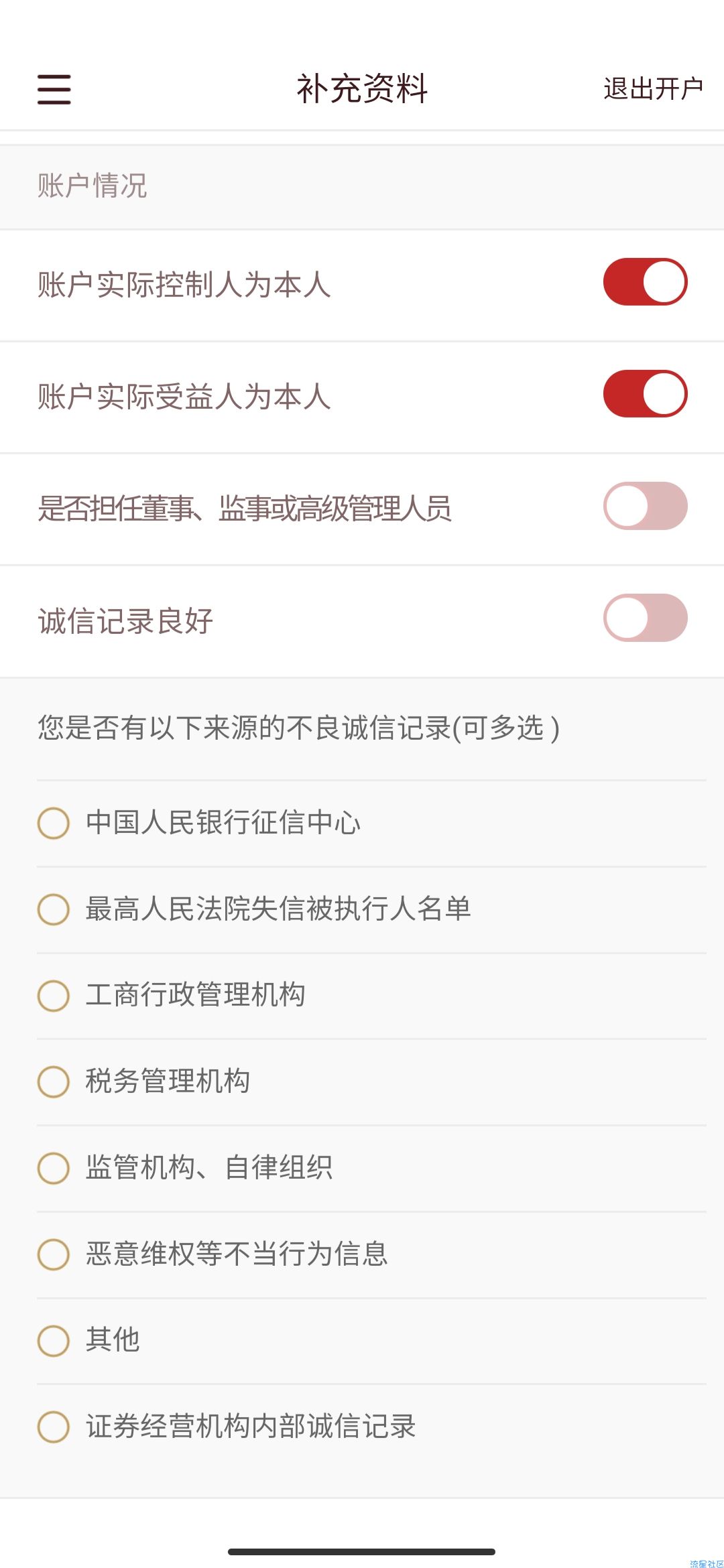Tap 诚信记录良好 row label
Image resolution: width=724 pixels, height=1568 pixels.
(x=125, y=620)
